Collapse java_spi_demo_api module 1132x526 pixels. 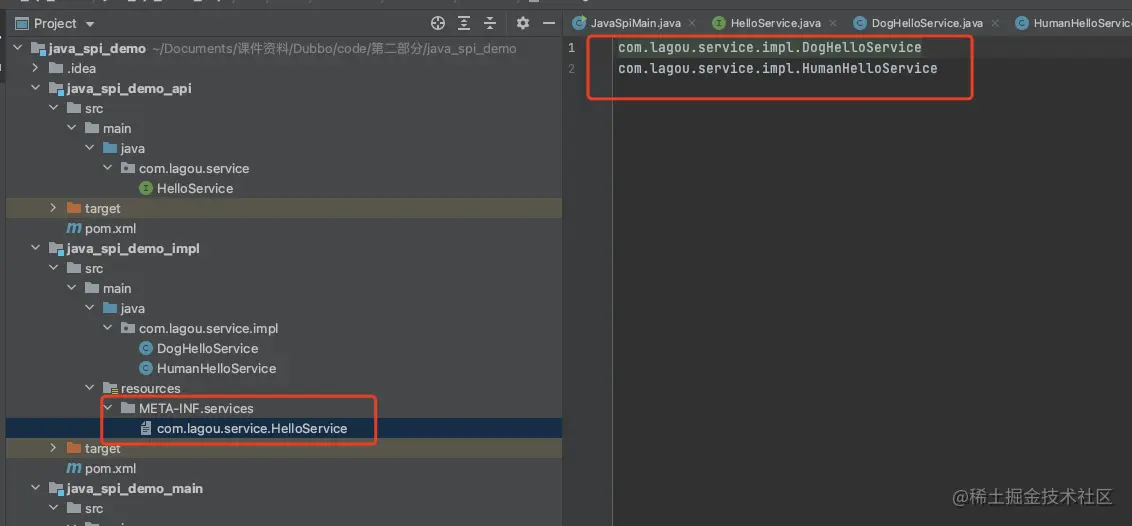35,89
